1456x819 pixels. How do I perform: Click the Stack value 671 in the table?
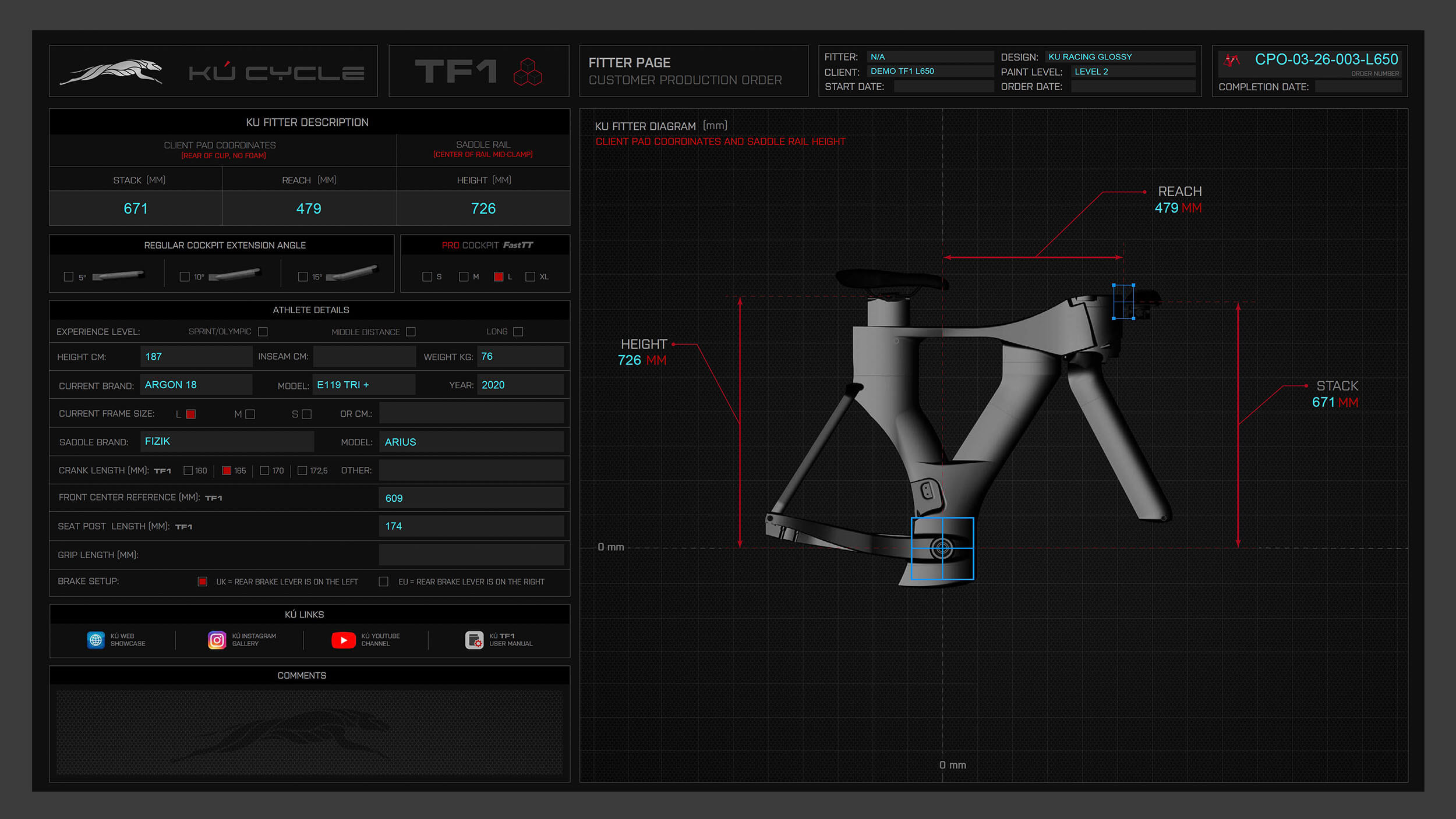pyautogui.click(x=136, y=208)
